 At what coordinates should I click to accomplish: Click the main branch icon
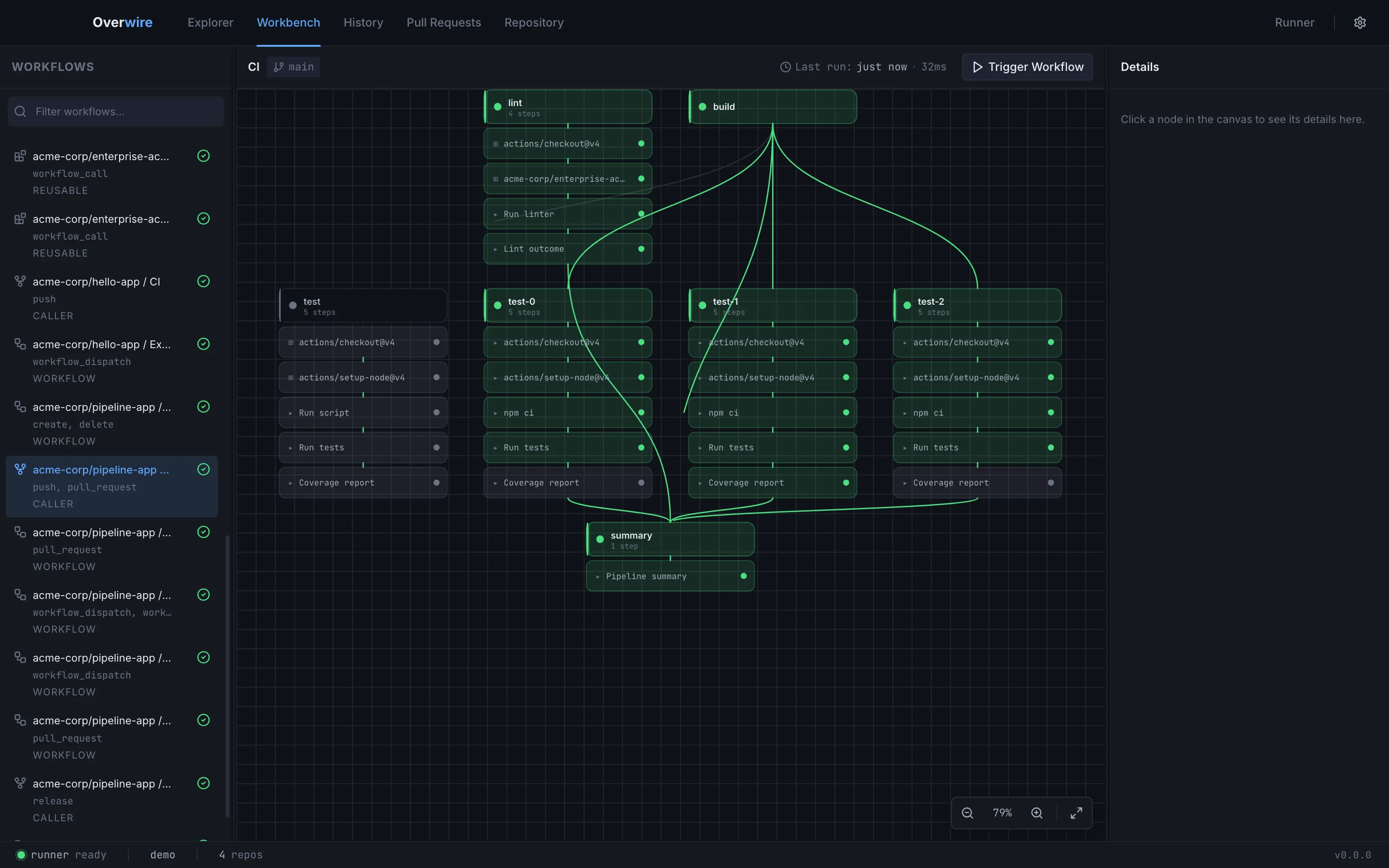(279, 67)
